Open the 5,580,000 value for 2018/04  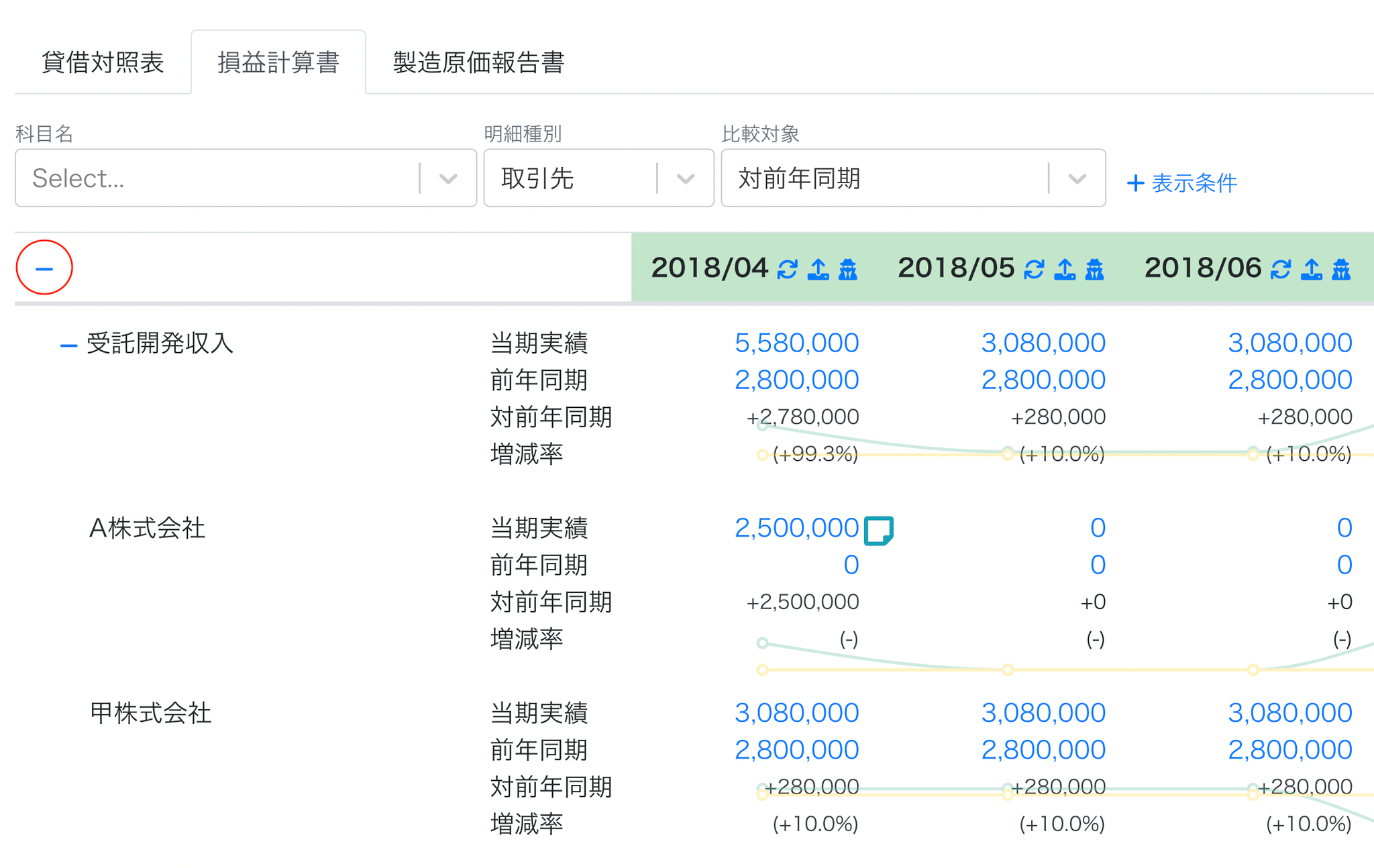tap(796, 343)
